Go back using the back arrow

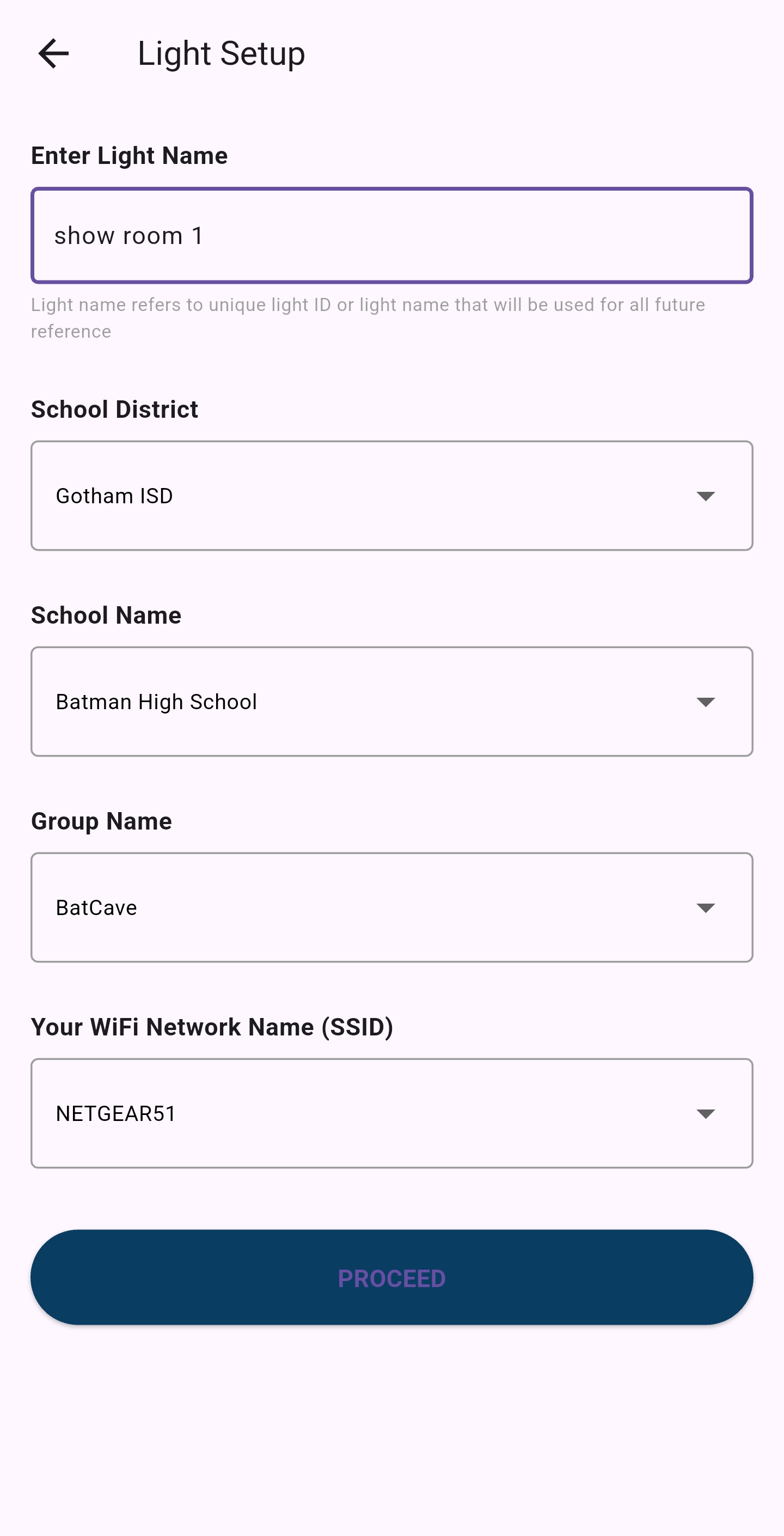coord(54,54)
